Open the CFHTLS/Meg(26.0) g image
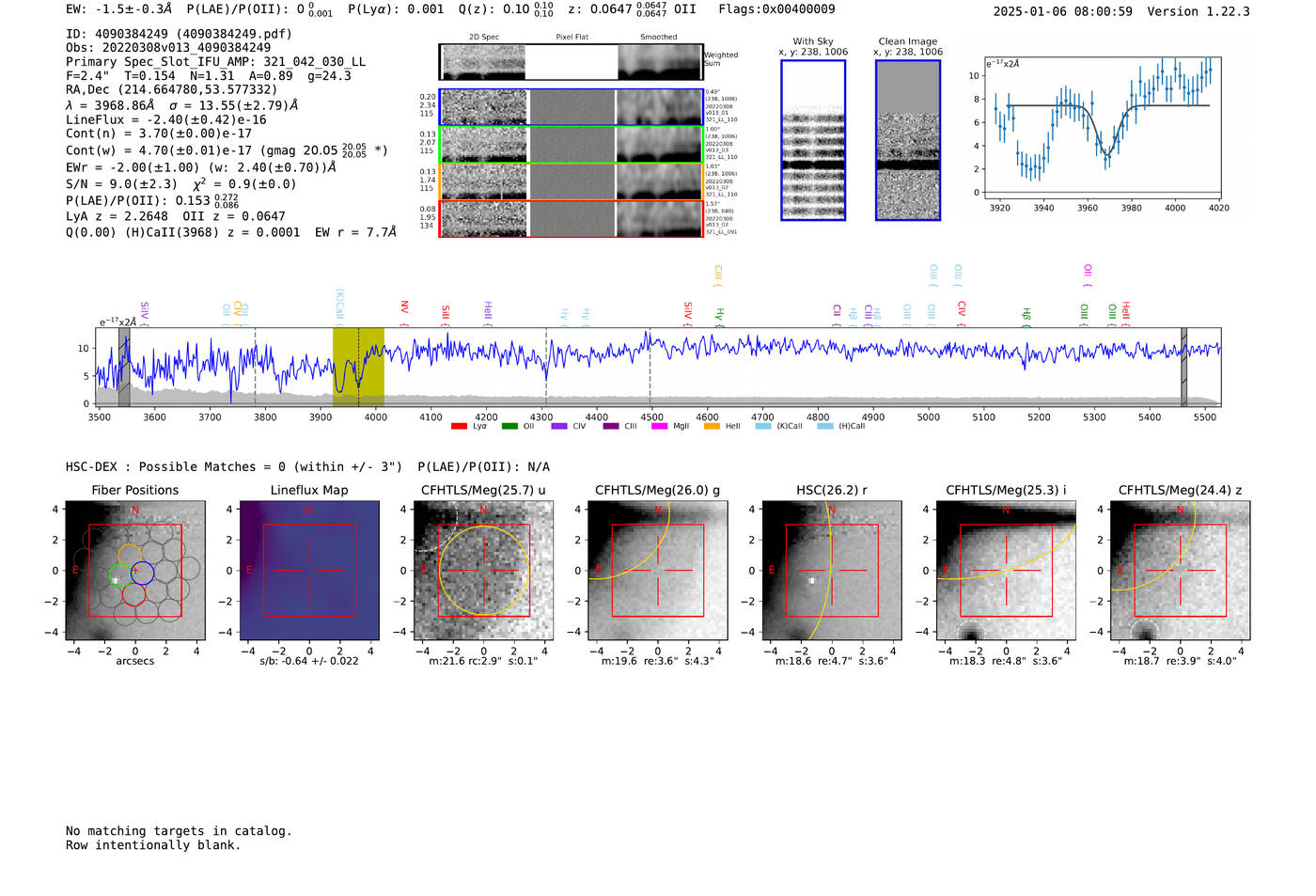Screen dimensions: 1316x896 [657, 571]
